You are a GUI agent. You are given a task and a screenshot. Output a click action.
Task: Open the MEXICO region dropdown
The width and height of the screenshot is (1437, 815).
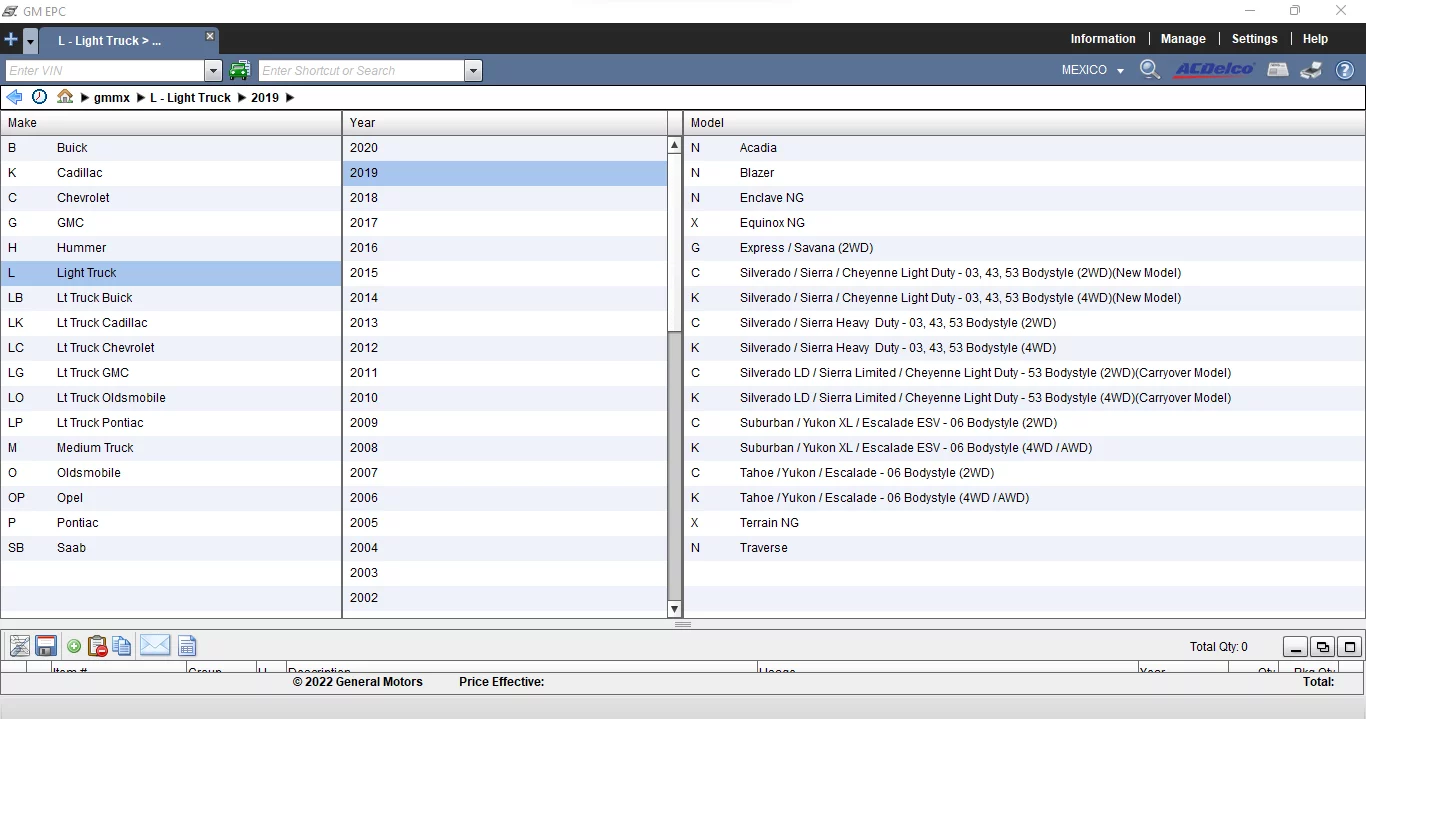[x=1092, y=70]
